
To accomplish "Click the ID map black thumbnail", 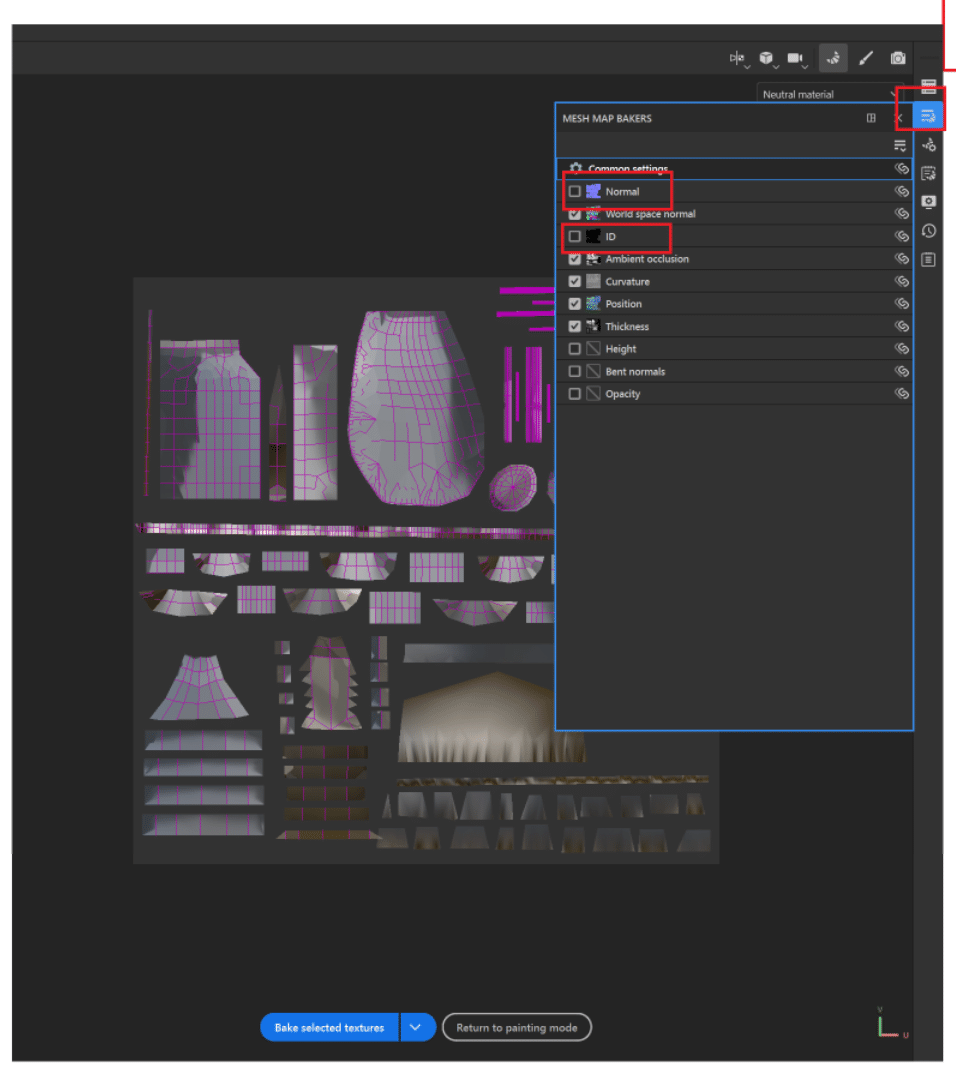I will (x=593, y=237).
